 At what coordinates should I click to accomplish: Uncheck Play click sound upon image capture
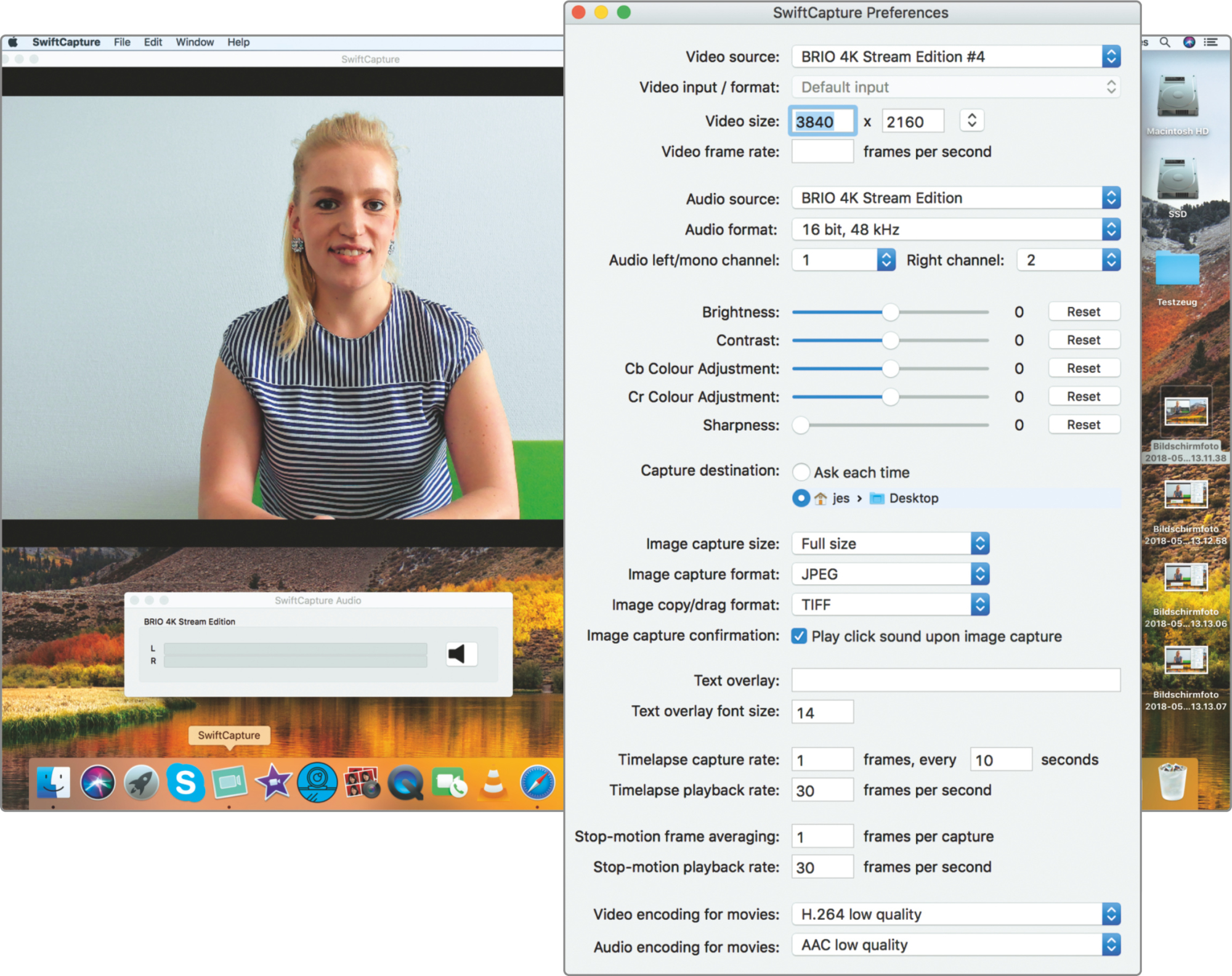[799, 636]
